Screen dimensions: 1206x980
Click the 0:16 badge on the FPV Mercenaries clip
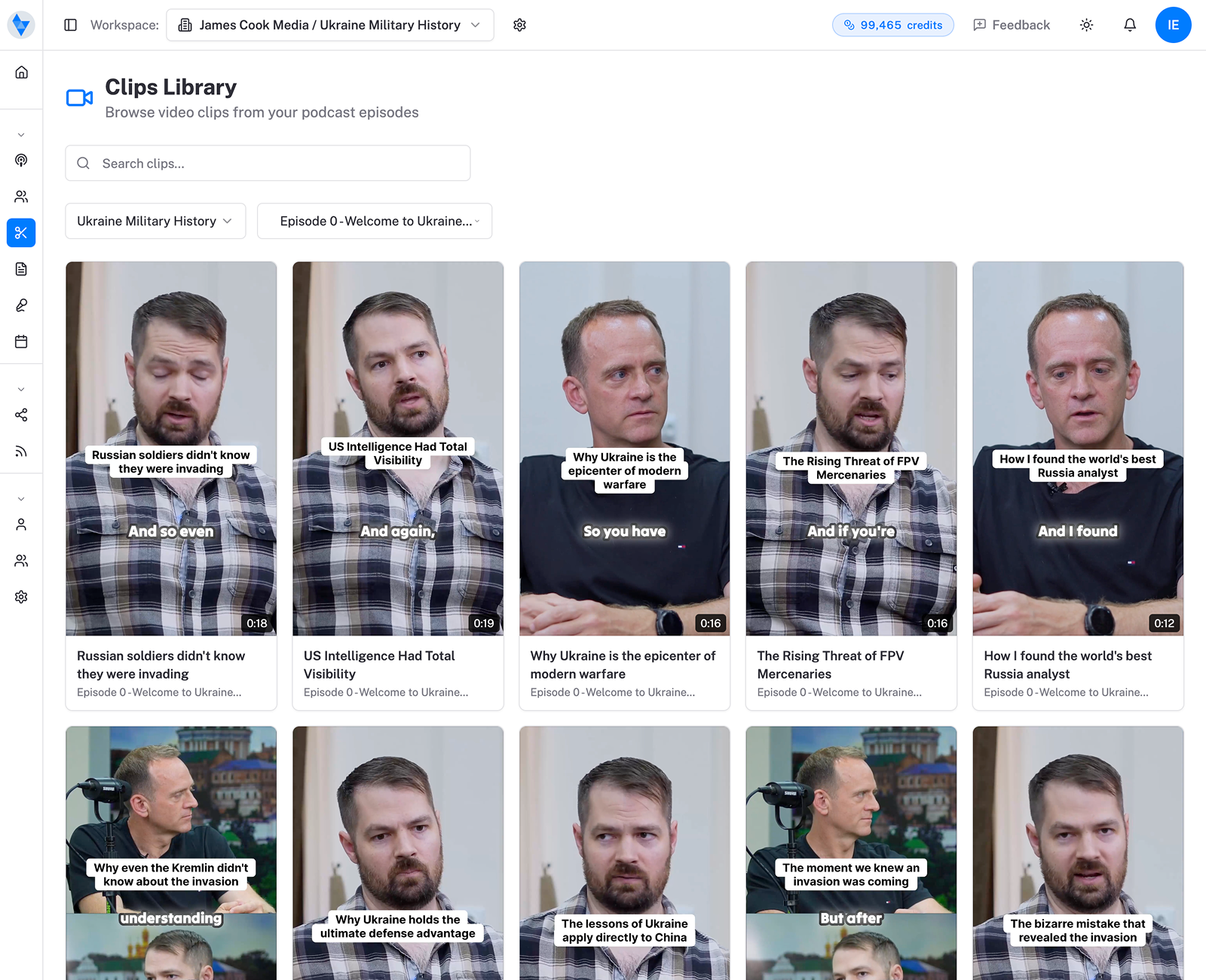point(937,623)
